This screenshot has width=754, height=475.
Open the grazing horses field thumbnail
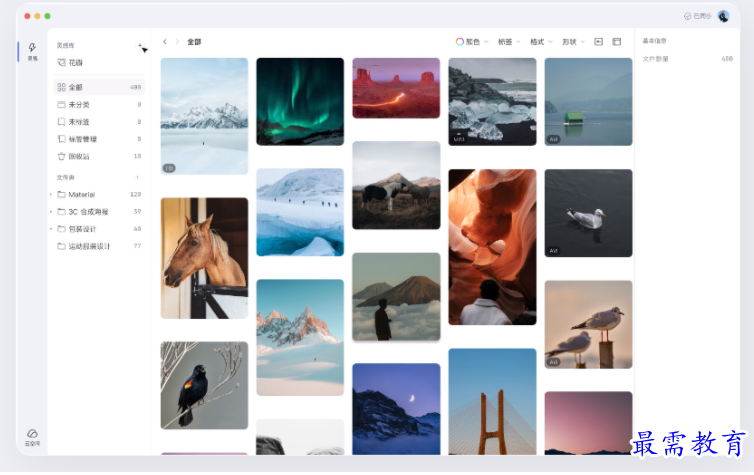396,185
